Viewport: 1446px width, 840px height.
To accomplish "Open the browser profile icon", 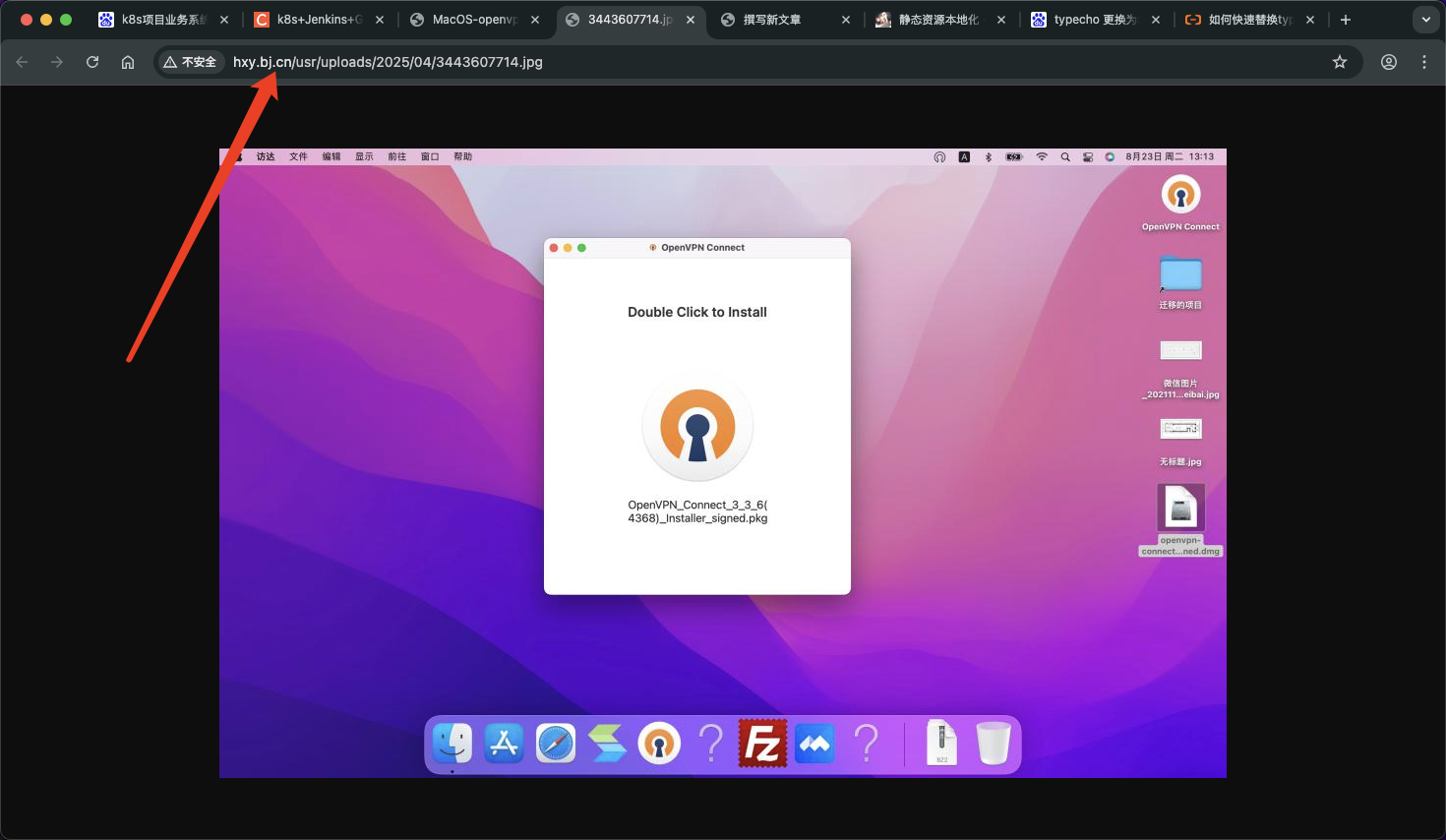I will tap(1389, 62).
